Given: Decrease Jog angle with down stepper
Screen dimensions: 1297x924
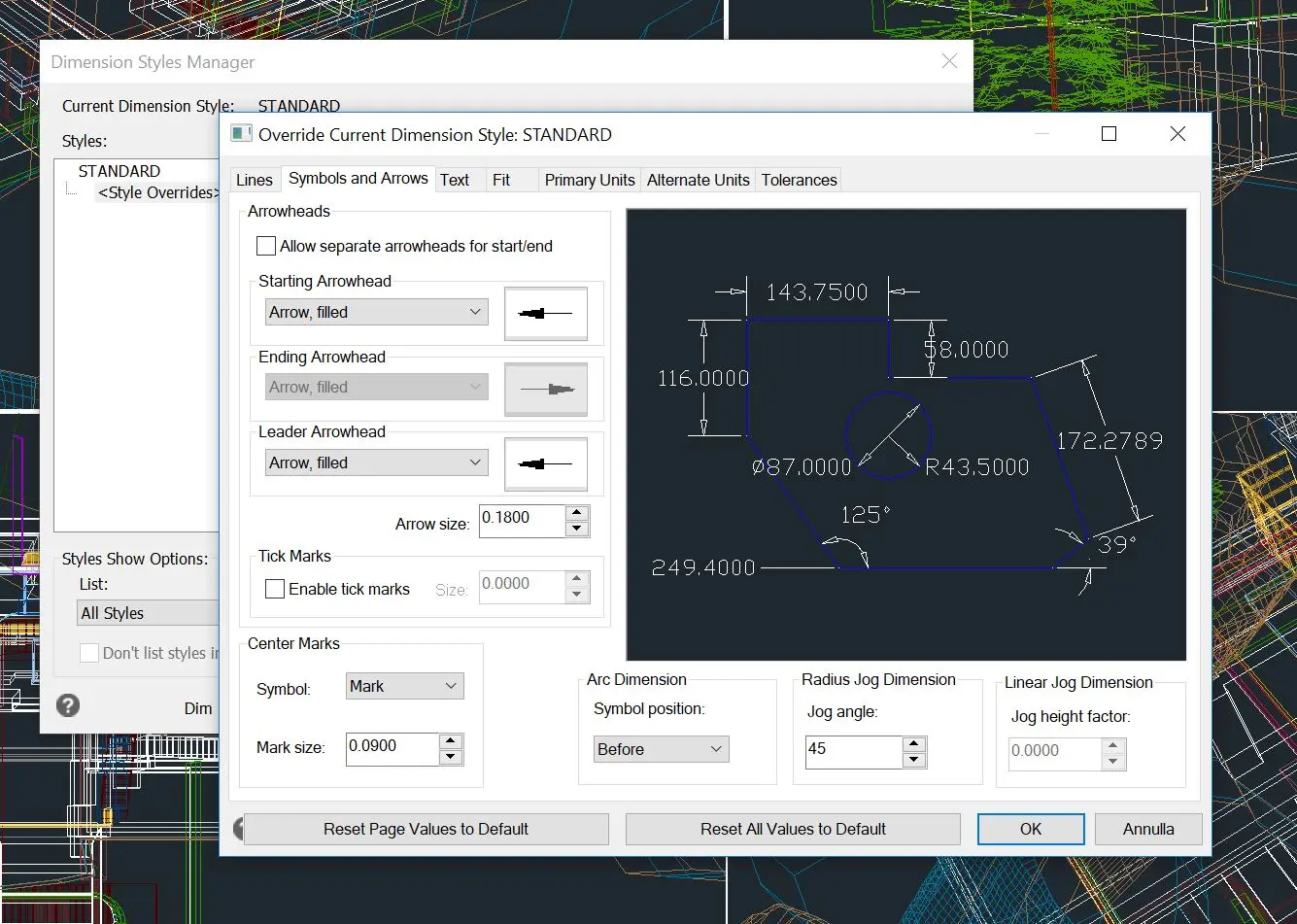Looking at the screenshot, I should [x=913, y=761].
